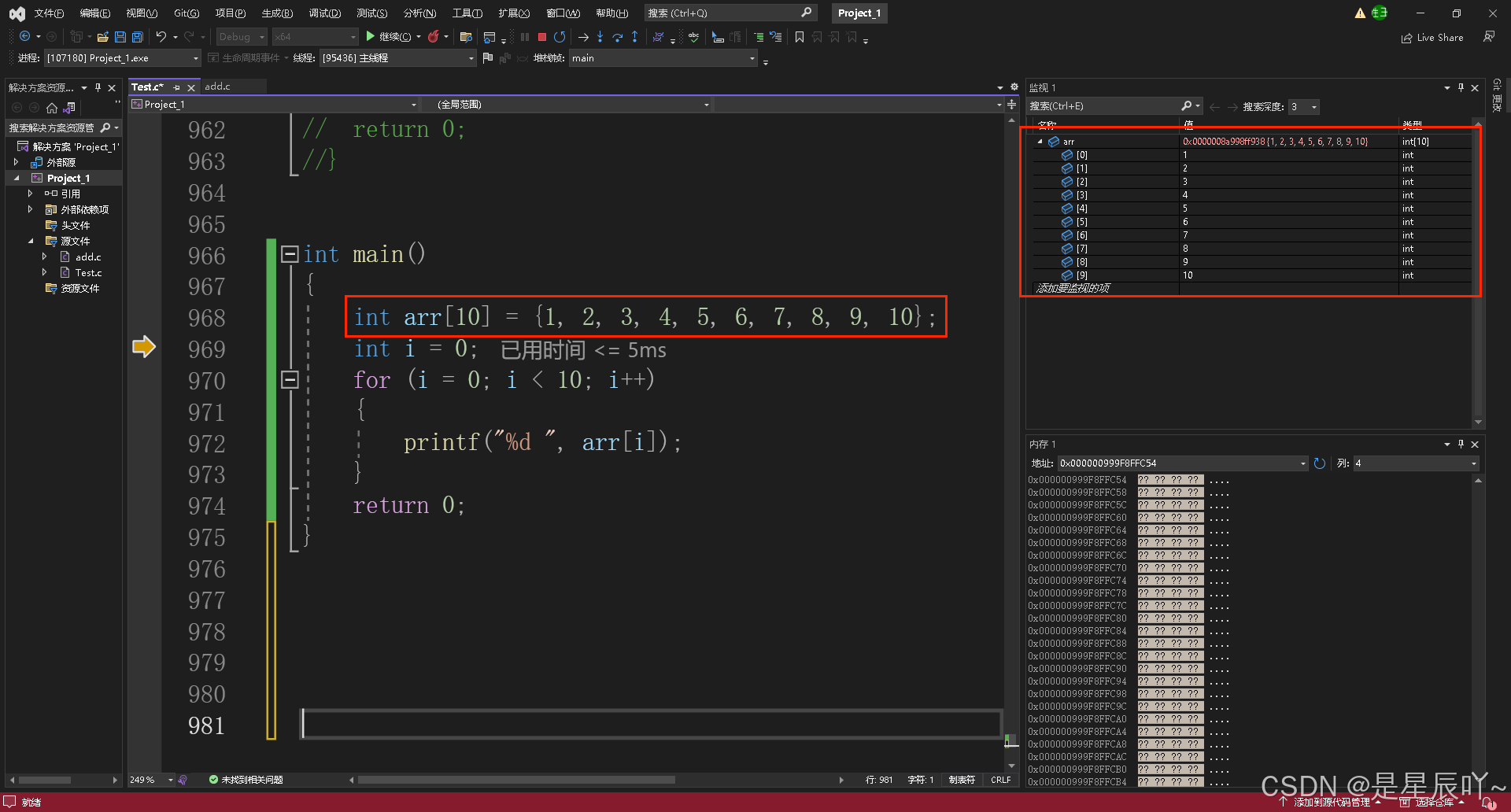Click the Continue (继续) debug button
The width and height of the screenshot is (1511, 812).
point(389,37)
